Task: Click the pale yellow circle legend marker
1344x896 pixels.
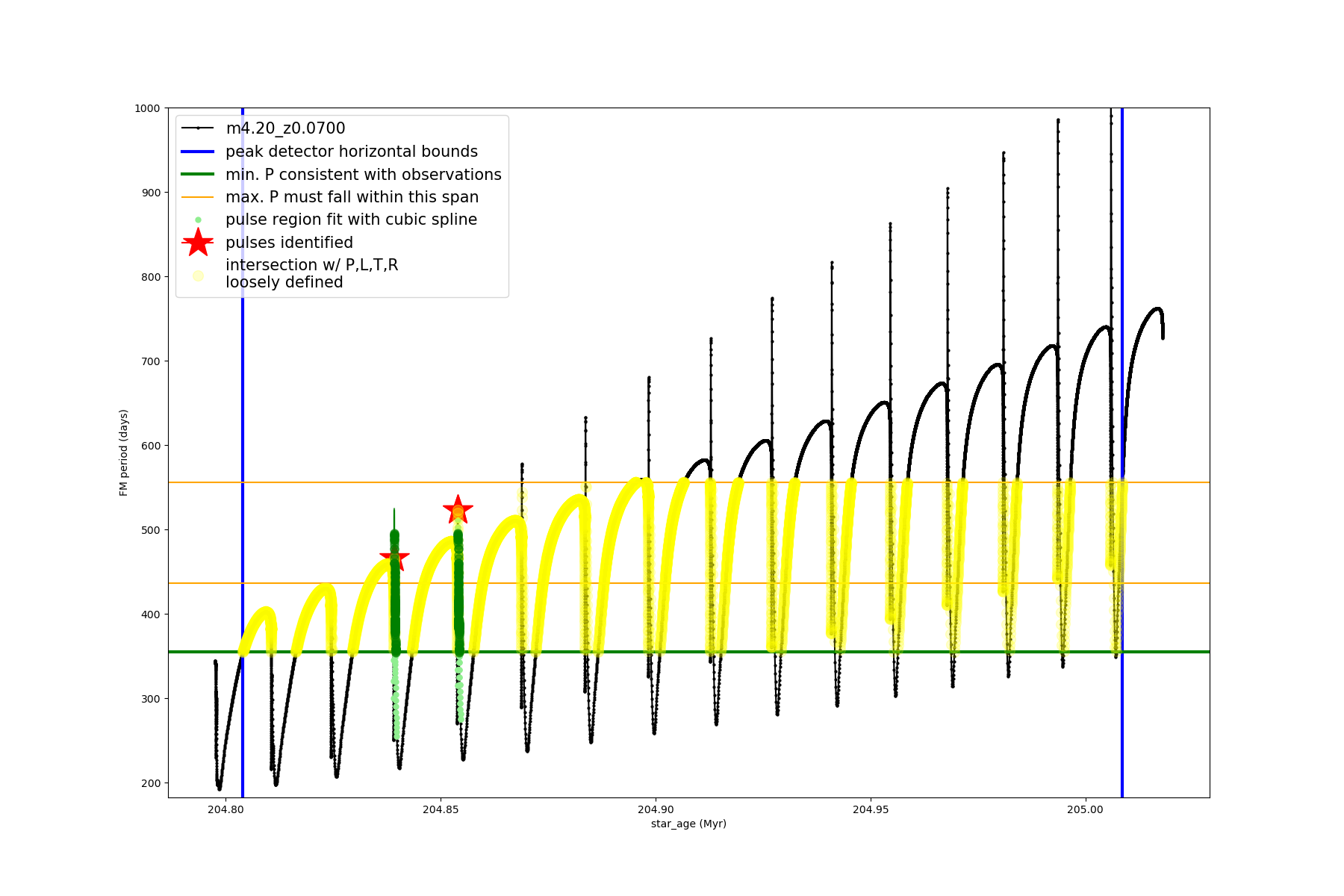Action: 198,276
